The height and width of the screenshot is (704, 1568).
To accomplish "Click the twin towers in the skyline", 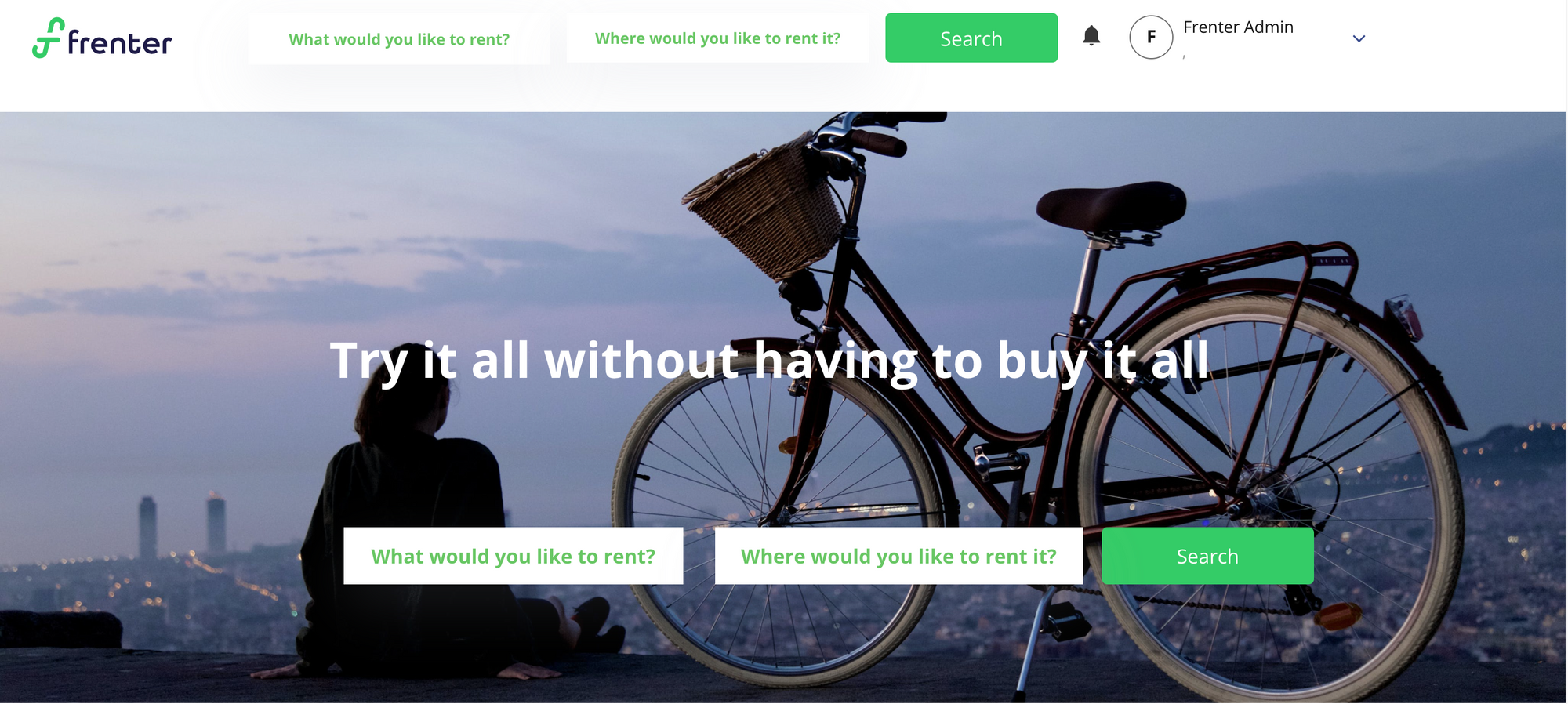I will click(x=182, y=527).
